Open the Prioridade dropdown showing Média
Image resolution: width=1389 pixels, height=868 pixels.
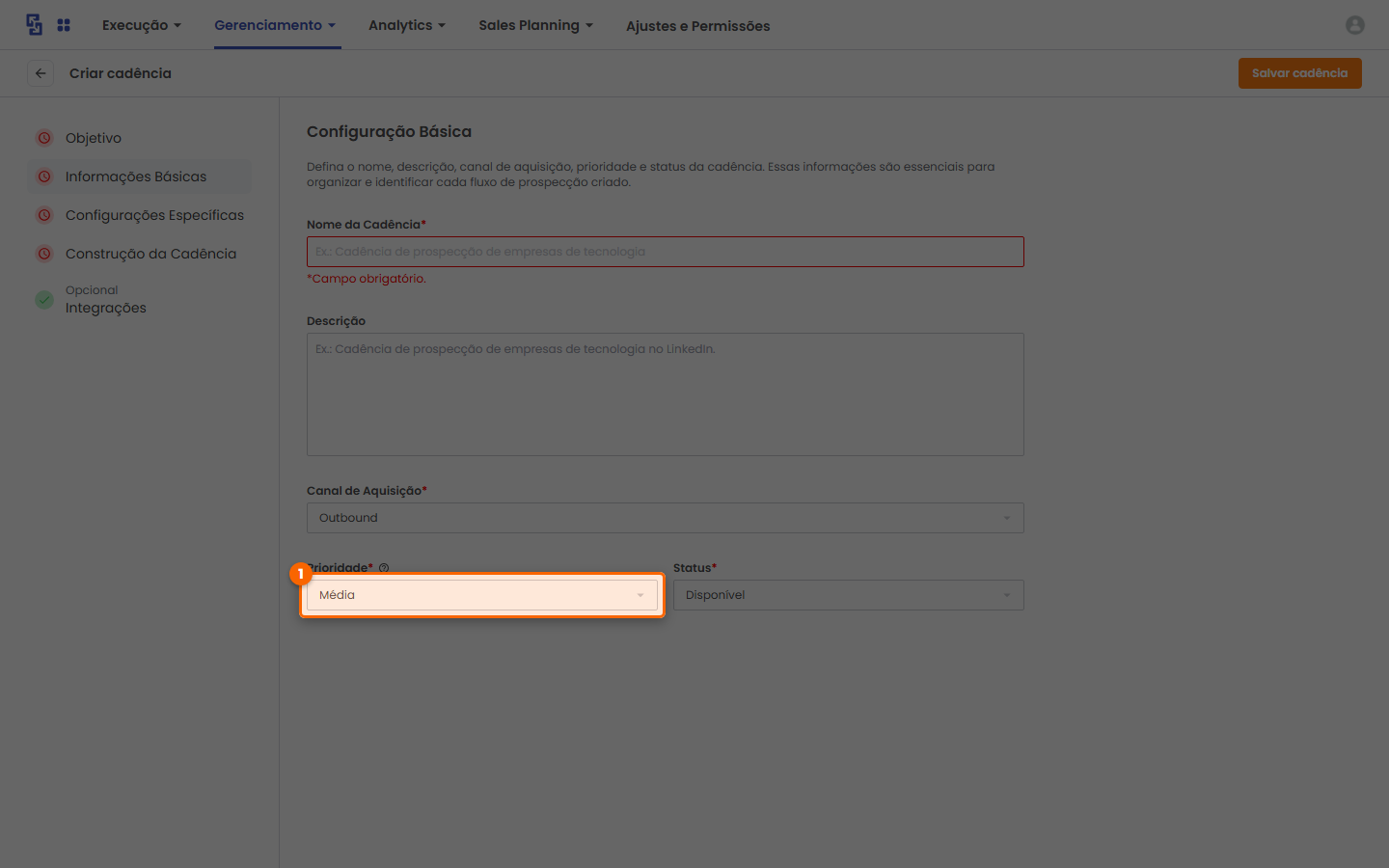tap(482, 595)
